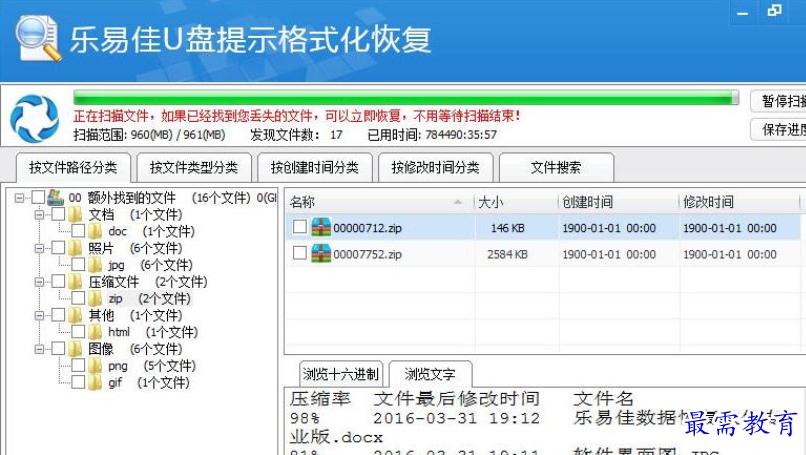Click the gif folder icon
Screen dimensions: 806x455
[x=95, y=383]
